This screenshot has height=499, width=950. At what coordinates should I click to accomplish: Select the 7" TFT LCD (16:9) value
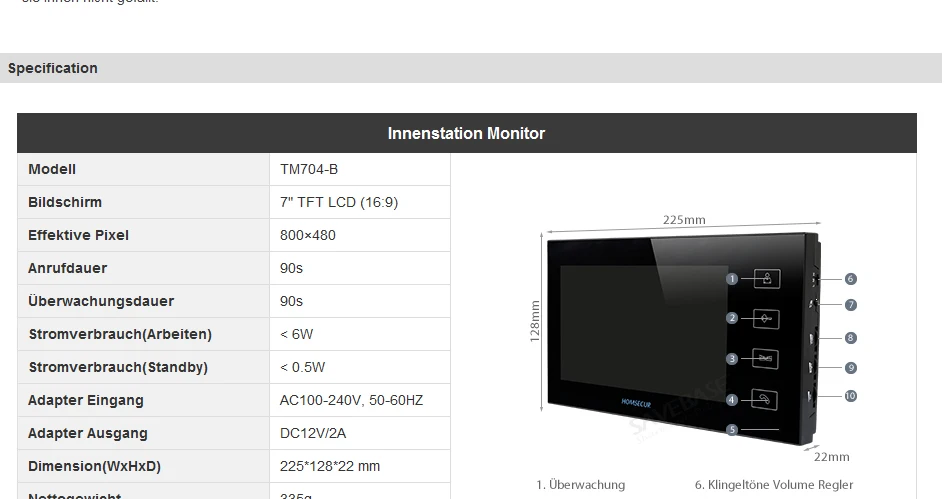[339, 202]
